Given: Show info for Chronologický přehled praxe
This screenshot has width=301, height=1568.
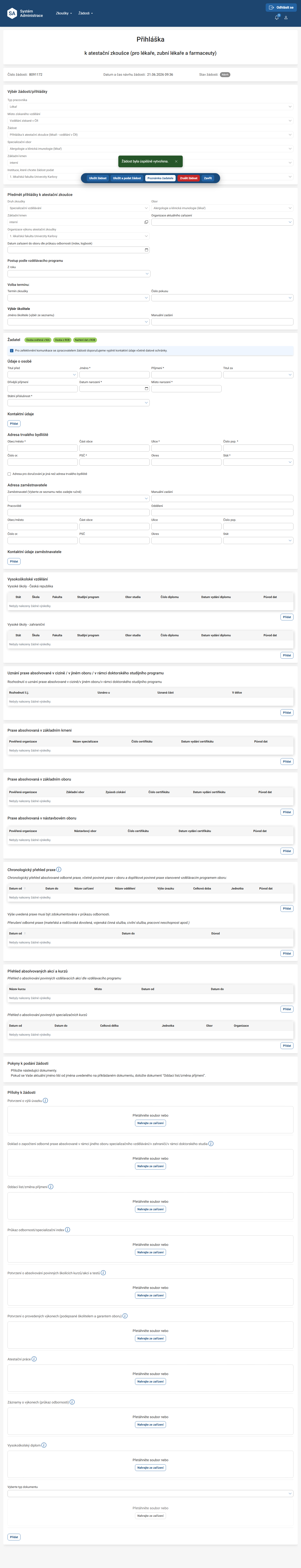Looking at the screenshot, I should [x=59, y=870].
